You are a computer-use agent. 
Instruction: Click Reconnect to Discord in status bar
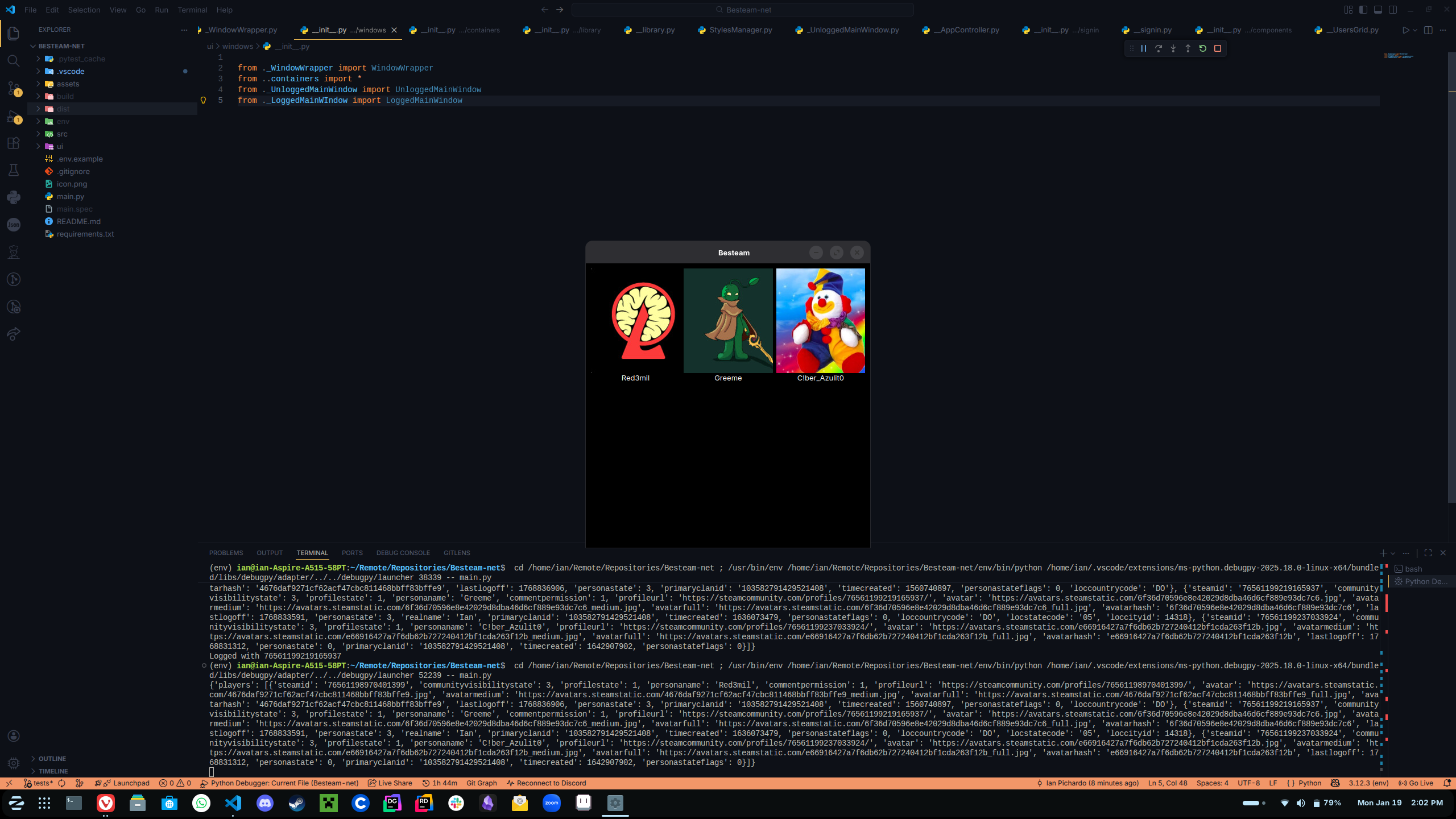coord(546,783)
